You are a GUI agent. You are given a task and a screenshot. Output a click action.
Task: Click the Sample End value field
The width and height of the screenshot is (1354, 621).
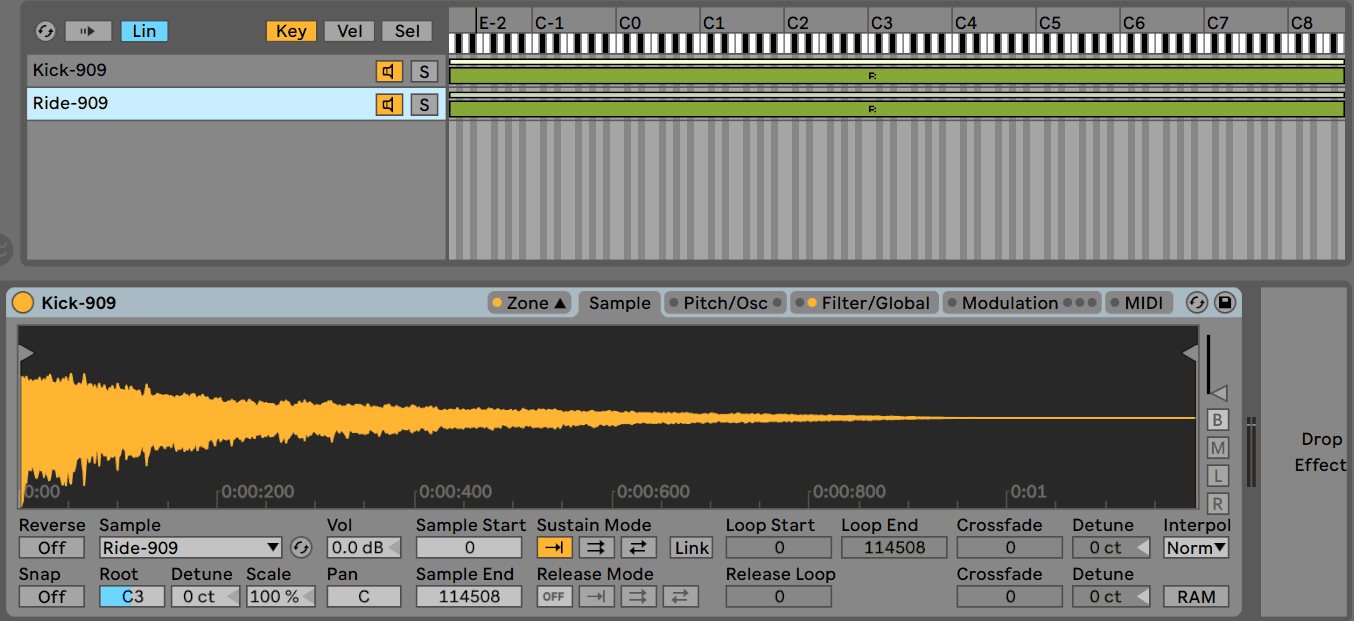(x=468, y=596)
